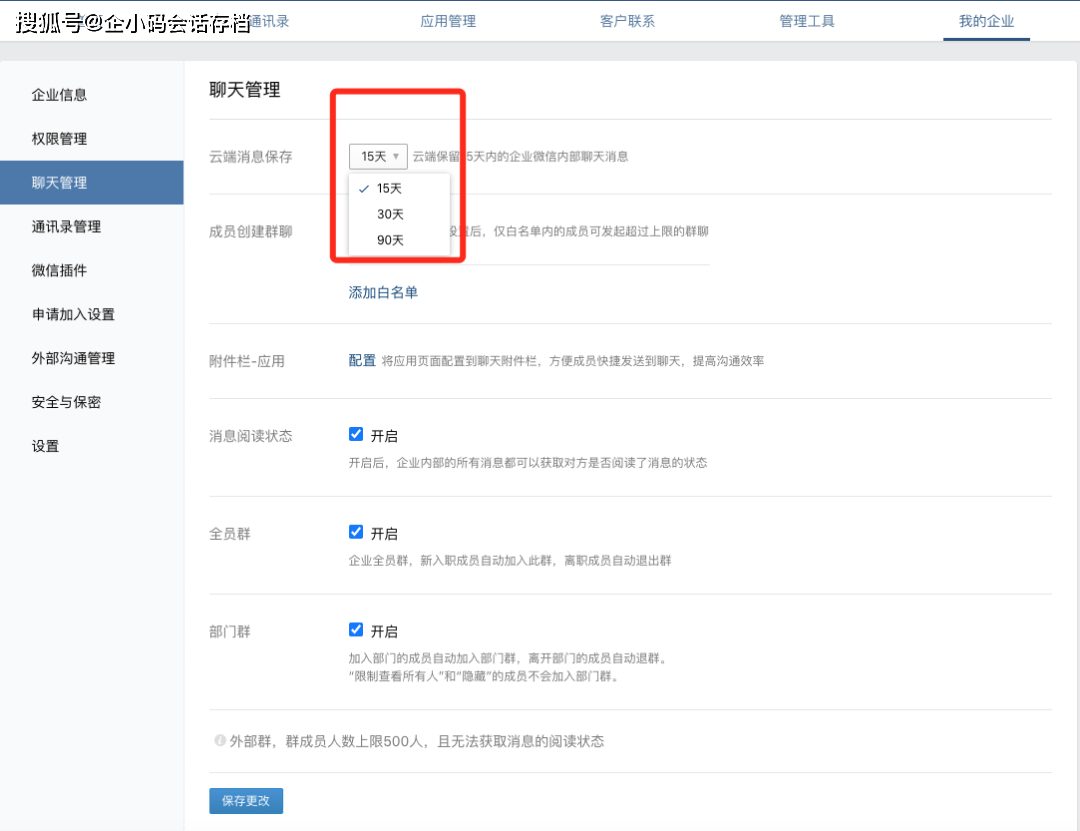Image resolution: width=1080 pixels, height=831 pixels.
Task: Uncheck the 部门群 开启 checkbox
Action: (356, 630)
